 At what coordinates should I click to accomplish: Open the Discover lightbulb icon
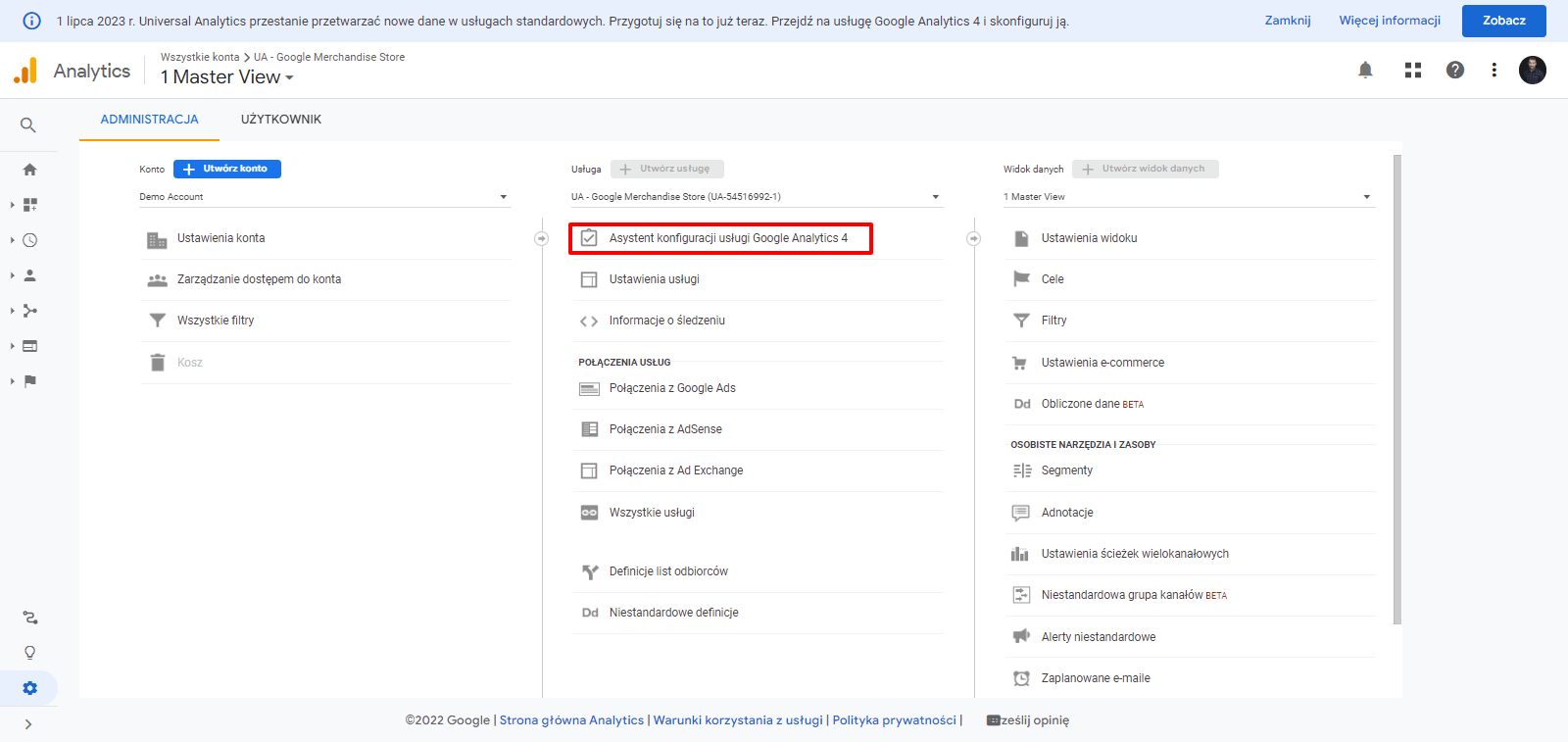point(29,653)
